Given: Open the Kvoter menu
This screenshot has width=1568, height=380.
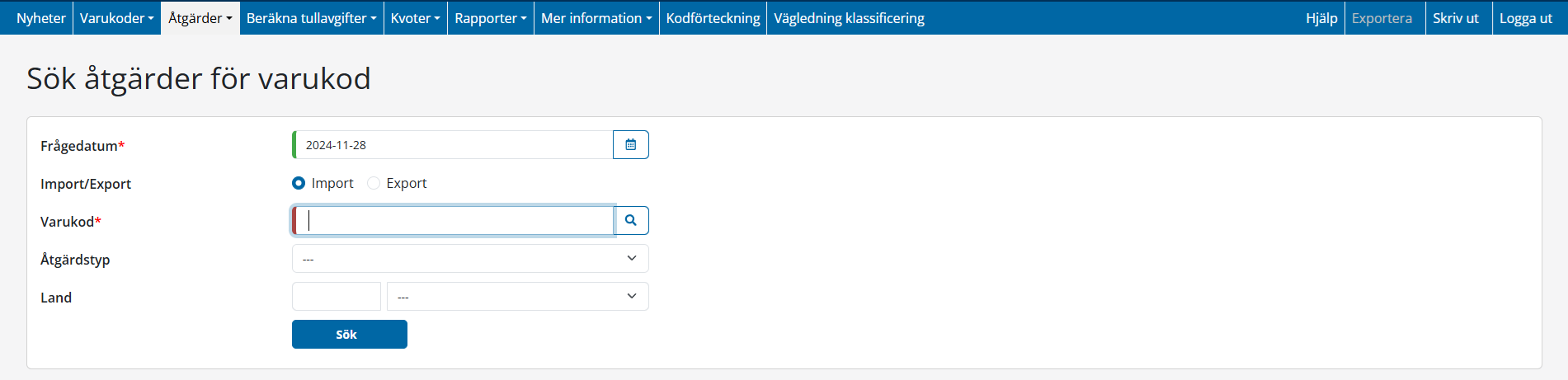Looking at the screenshot, I should click(415, 18).
